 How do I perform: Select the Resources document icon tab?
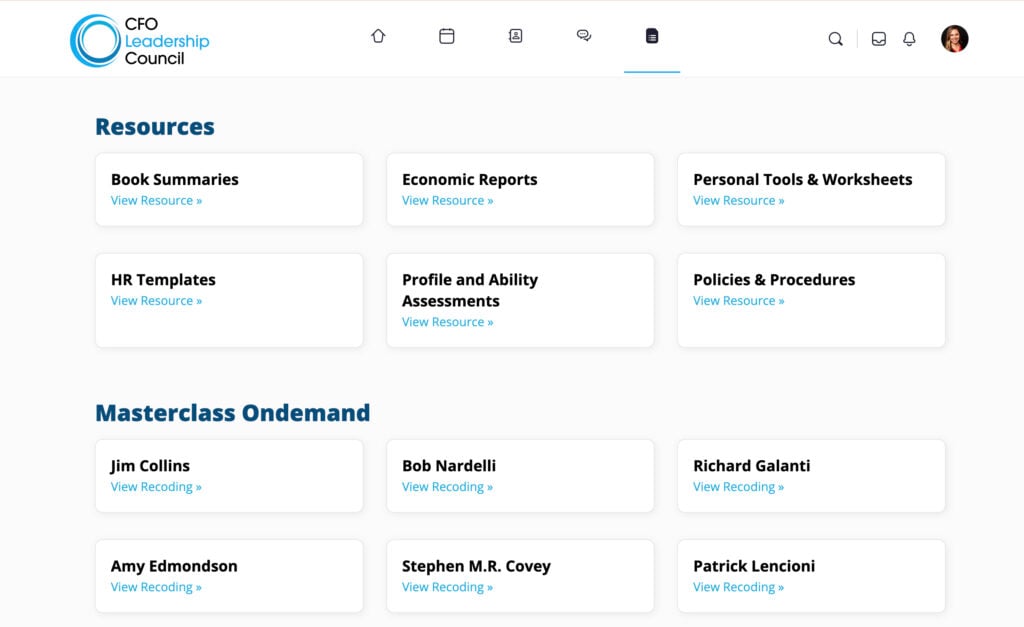point(652,36)
